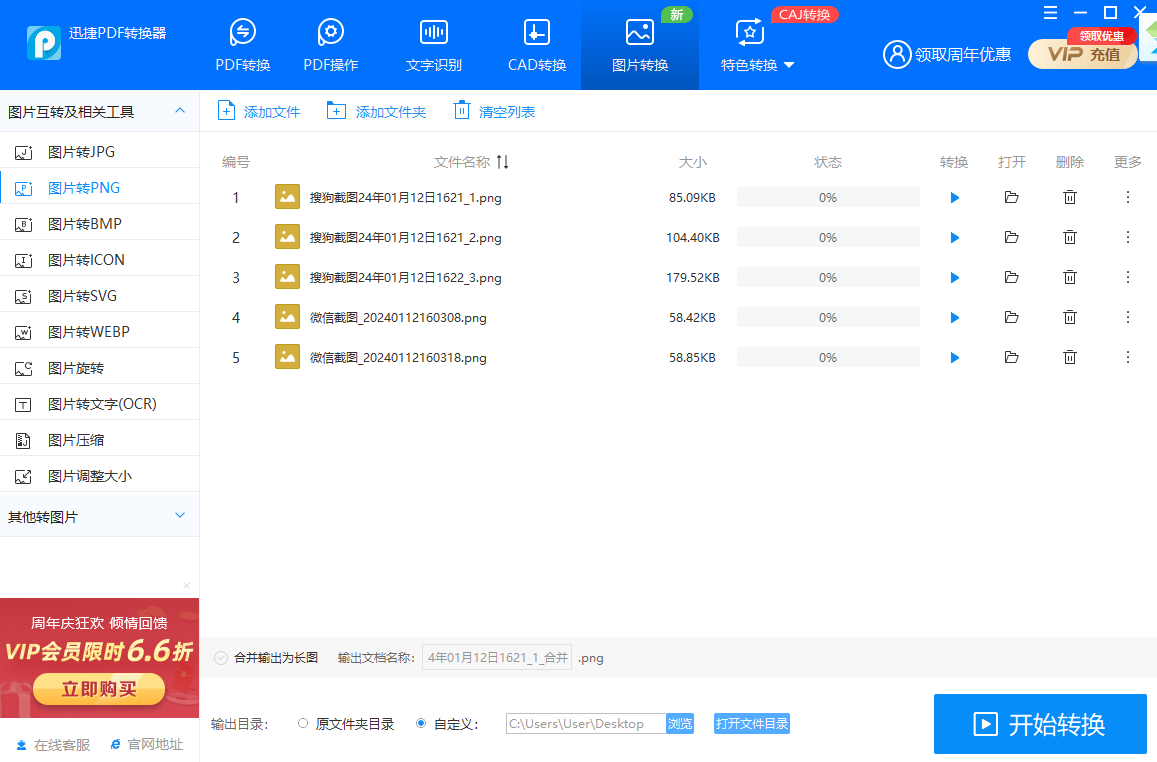The width and height of the screenshot is (1157, 762).
Task: Click 添加文件夹 to add a folder
Action: coord(376,111)
